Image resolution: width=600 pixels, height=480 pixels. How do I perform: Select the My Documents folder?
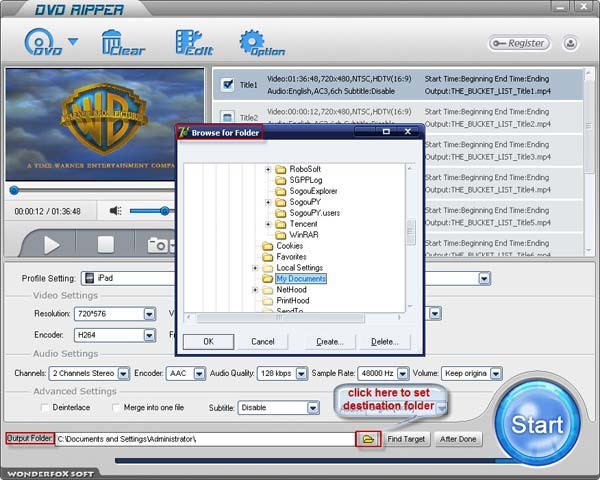click(x=301, y=279)
